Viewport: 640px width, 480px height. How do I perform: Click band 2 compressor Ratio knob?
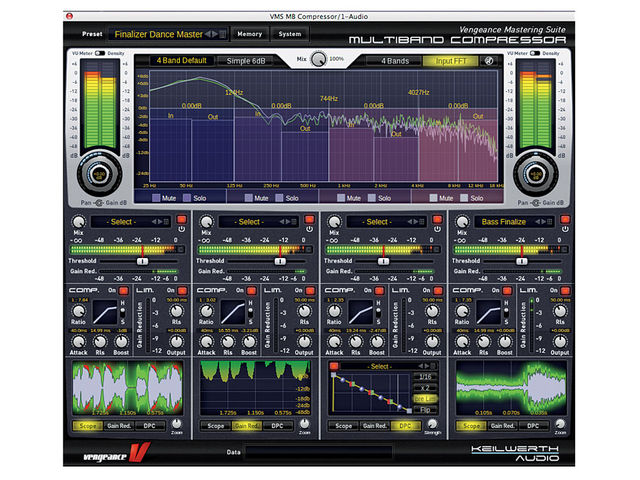[x=207, y=311]
